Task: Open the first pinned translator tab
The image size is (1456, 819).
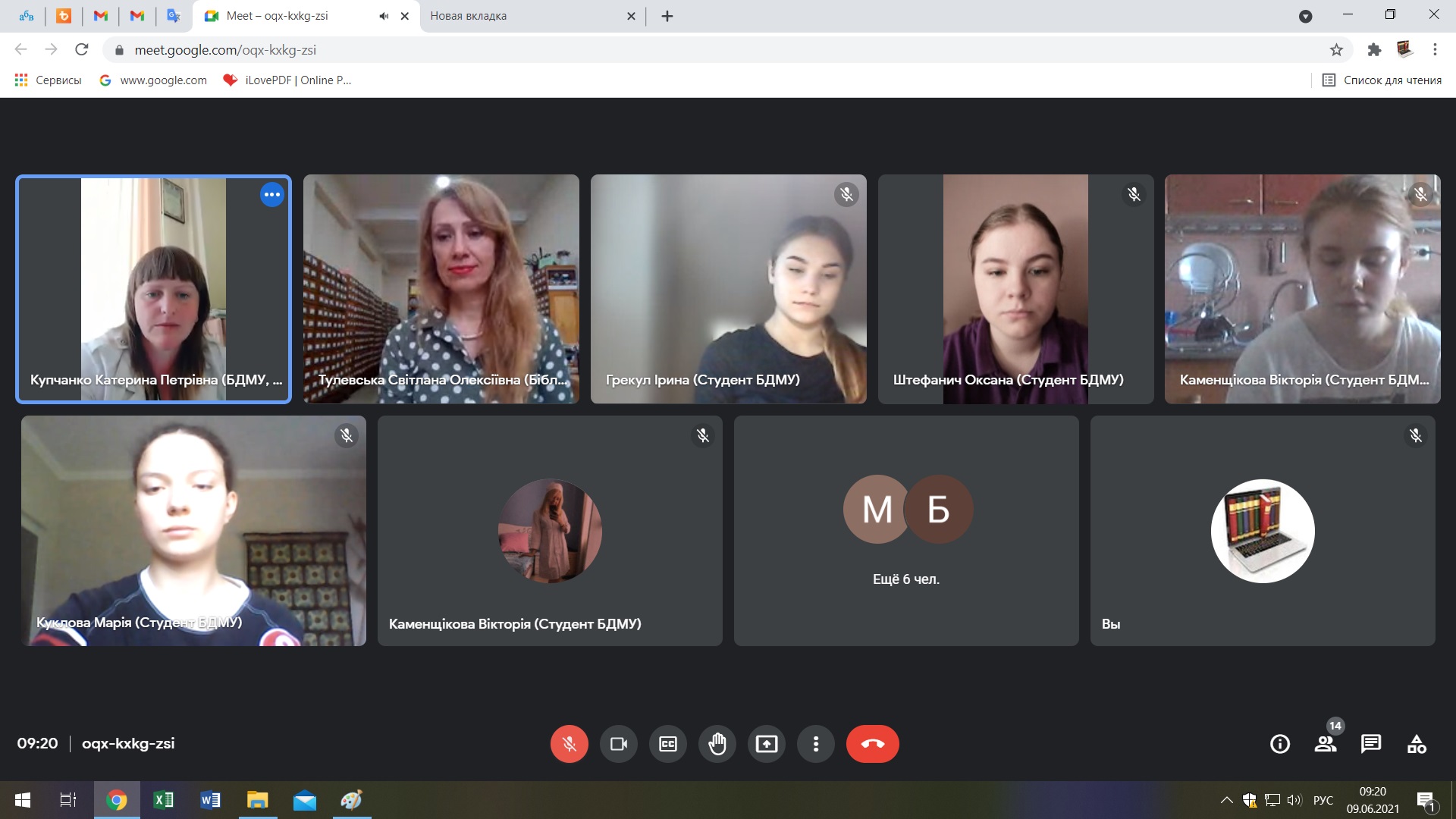Action: pos(27,16)
